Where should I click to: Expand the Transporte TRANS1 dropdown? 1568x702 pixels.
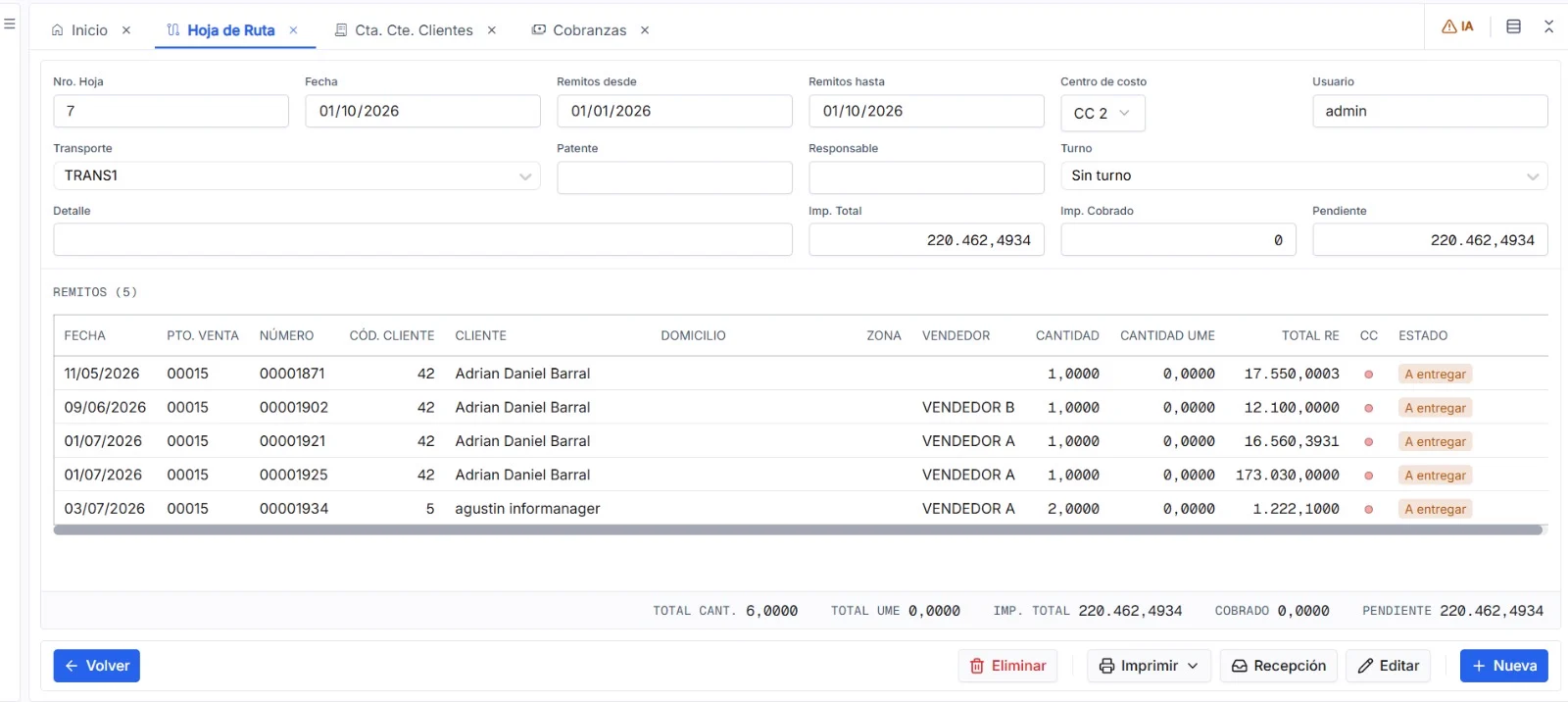click(297, 175)
